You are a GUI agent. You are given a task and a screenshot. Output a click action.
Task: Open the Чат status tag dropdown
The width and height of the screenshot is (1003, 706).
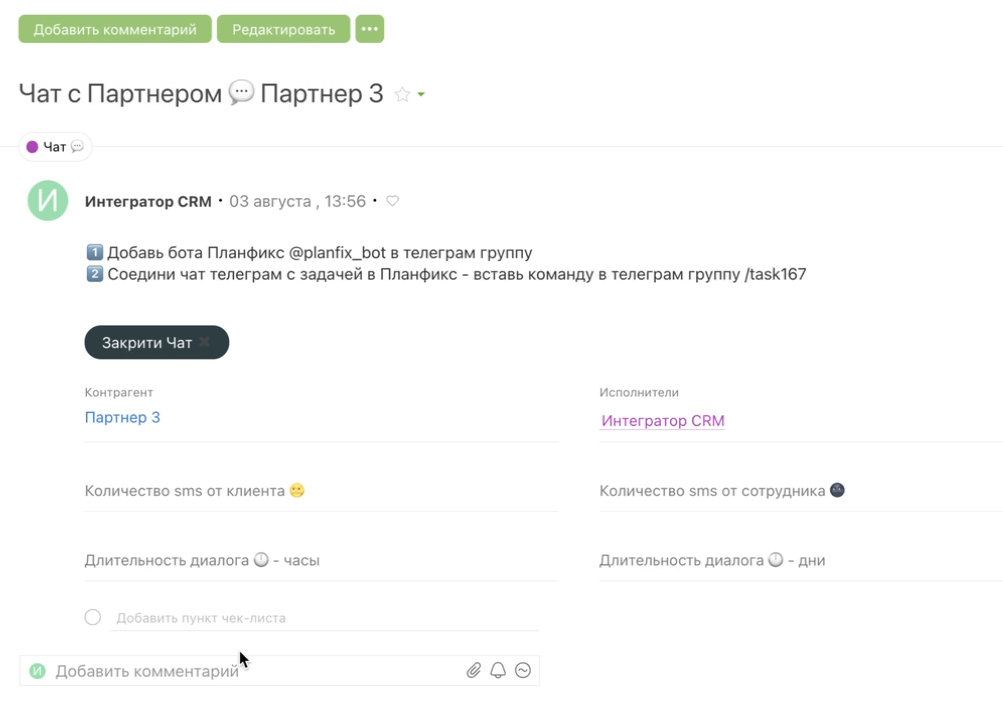point(55,147)
